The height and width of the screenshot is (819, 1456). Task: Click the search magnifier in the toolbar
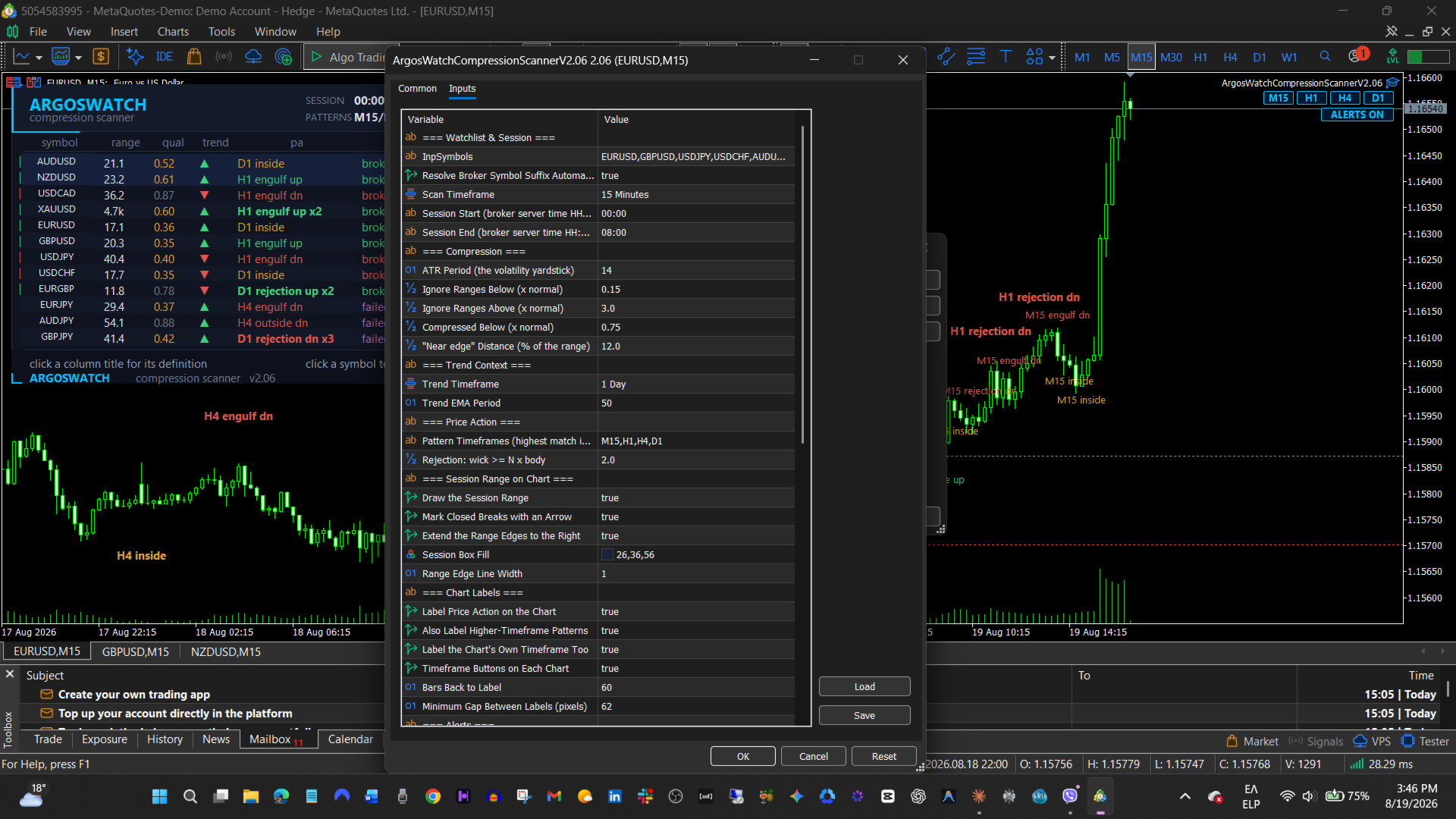tap(1325, 57)
